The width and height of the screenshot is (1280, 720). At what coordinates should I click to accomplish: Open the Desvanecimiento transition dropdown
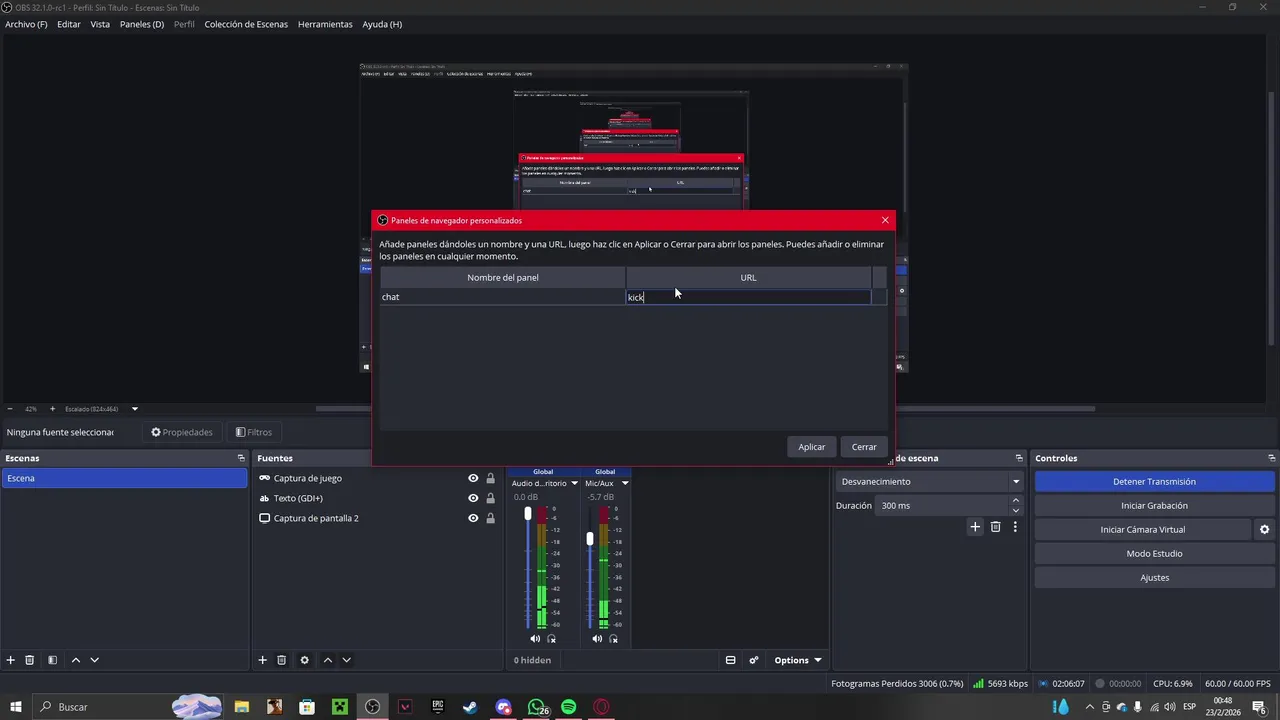[x=930, y=482]
